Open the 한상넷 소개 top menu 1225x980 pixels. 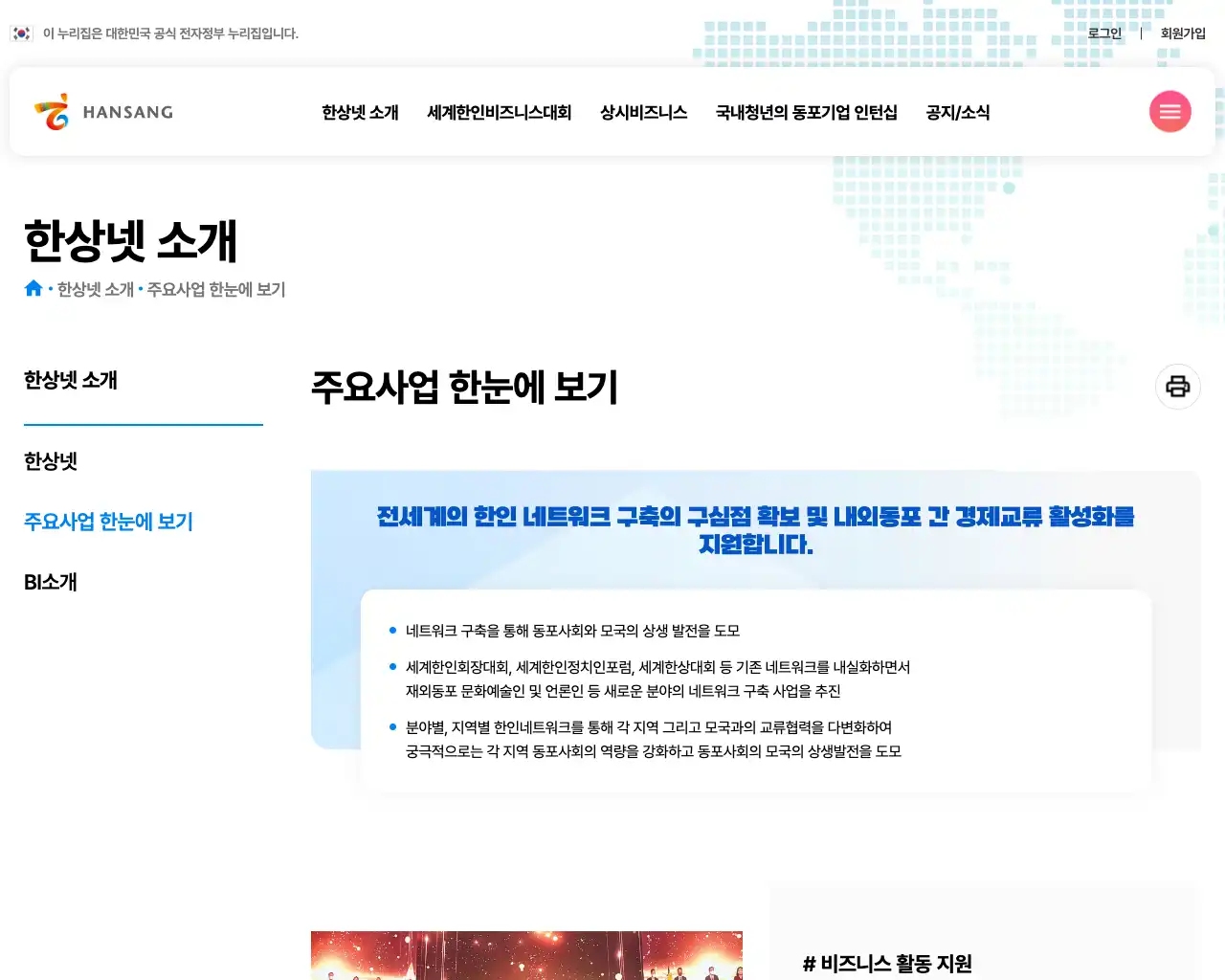(360, 112)
